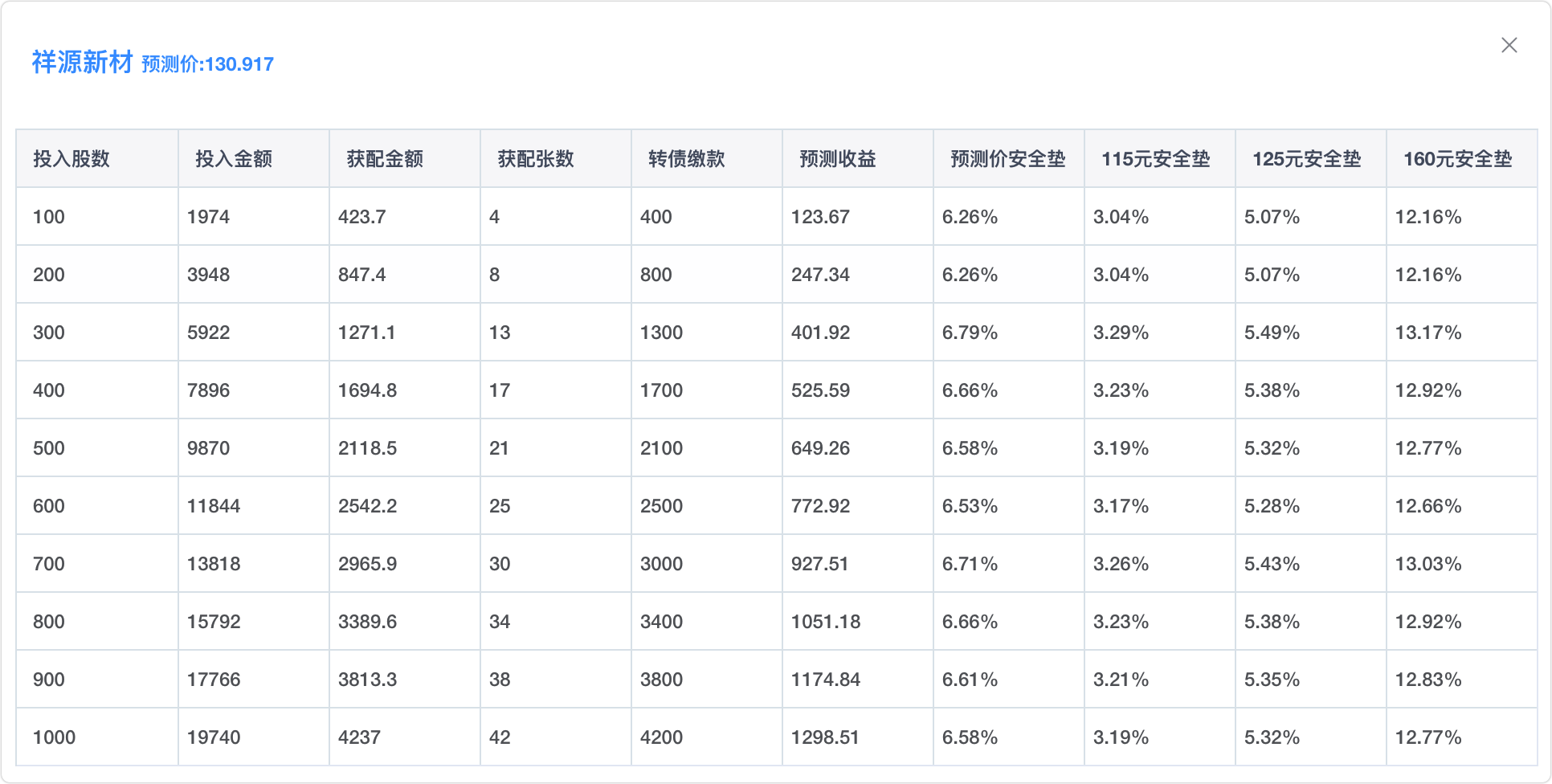Select the 预测价安全垫 column header
The width and height of the screenshot is (1552, 784).
(x=1007, y=159)
